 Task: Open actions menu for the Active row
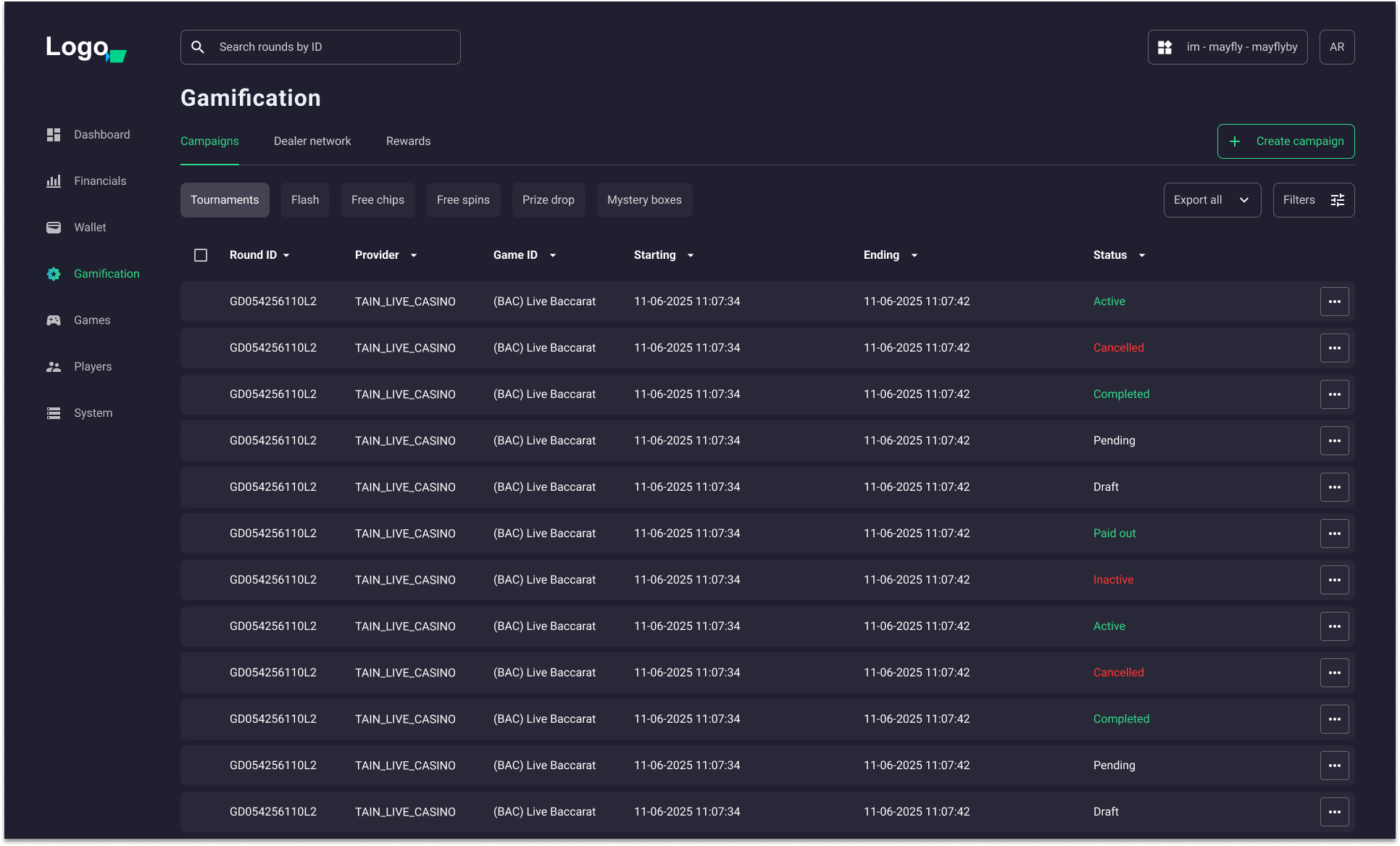(x=1335, y=301)
